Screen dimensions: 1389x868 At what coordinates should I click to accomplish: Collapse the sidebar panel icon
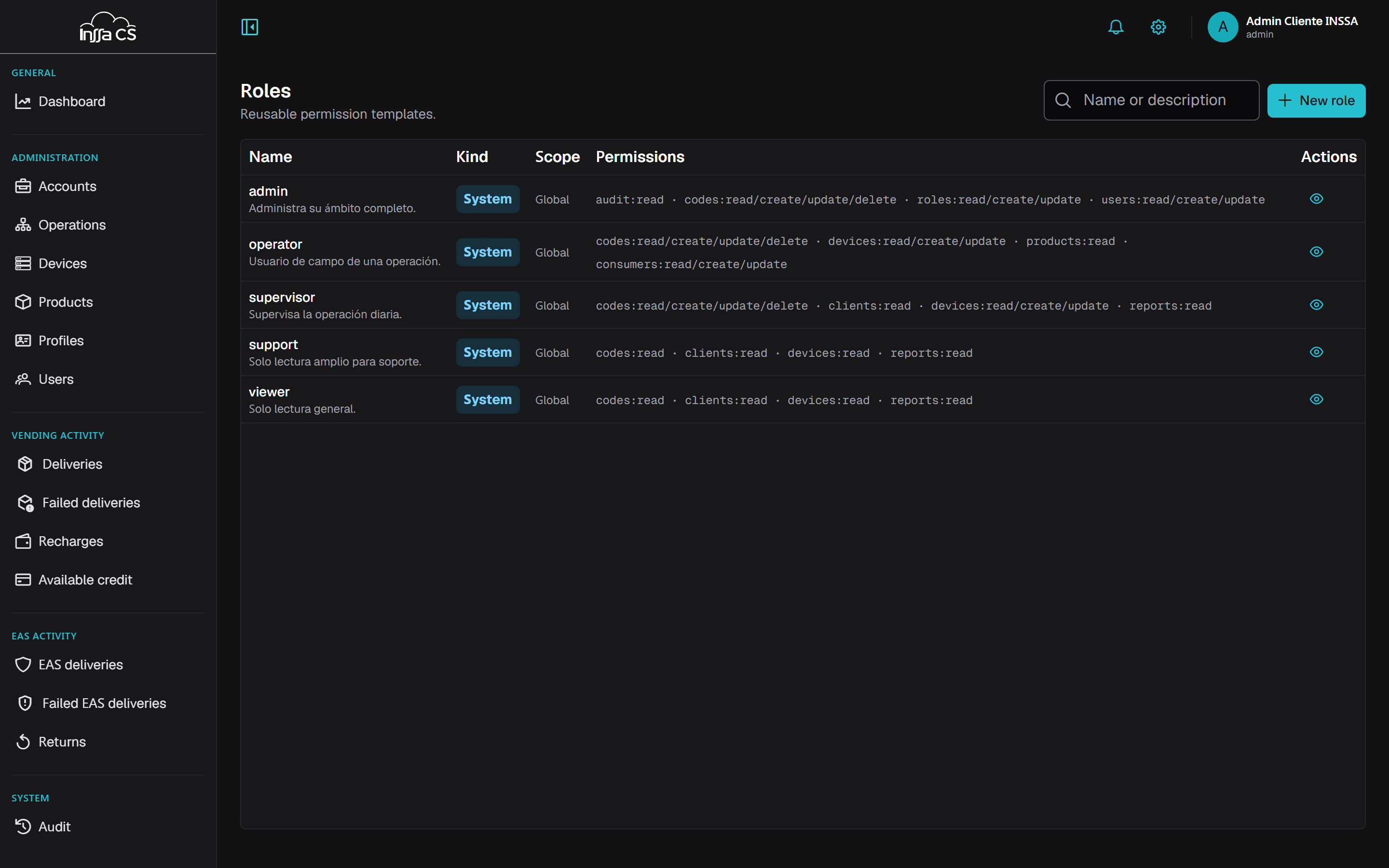(x=250, y=27)
